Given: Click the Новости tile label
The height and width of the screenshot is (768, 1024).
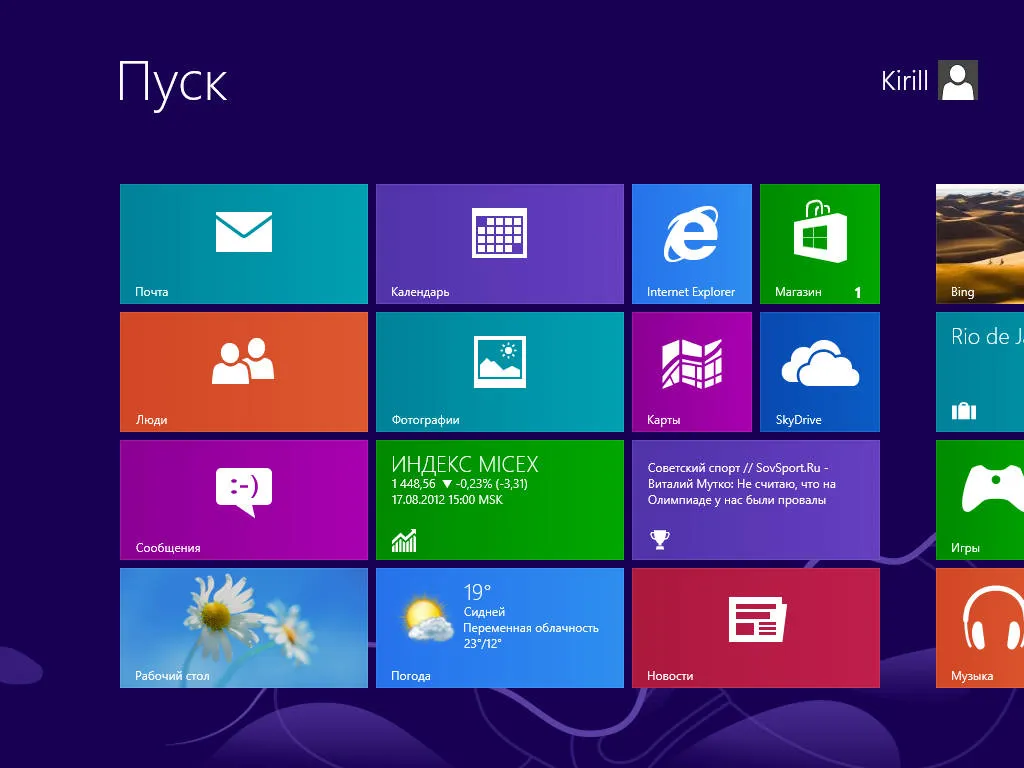Looking at the screenshot, I should (670, 676).
